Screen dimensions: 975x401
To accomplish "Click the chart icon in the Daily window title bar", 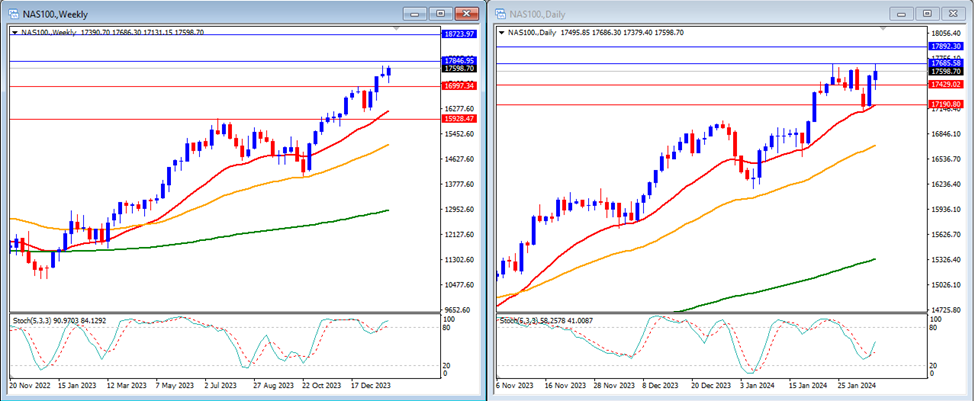I will click(x=502, y=13).
